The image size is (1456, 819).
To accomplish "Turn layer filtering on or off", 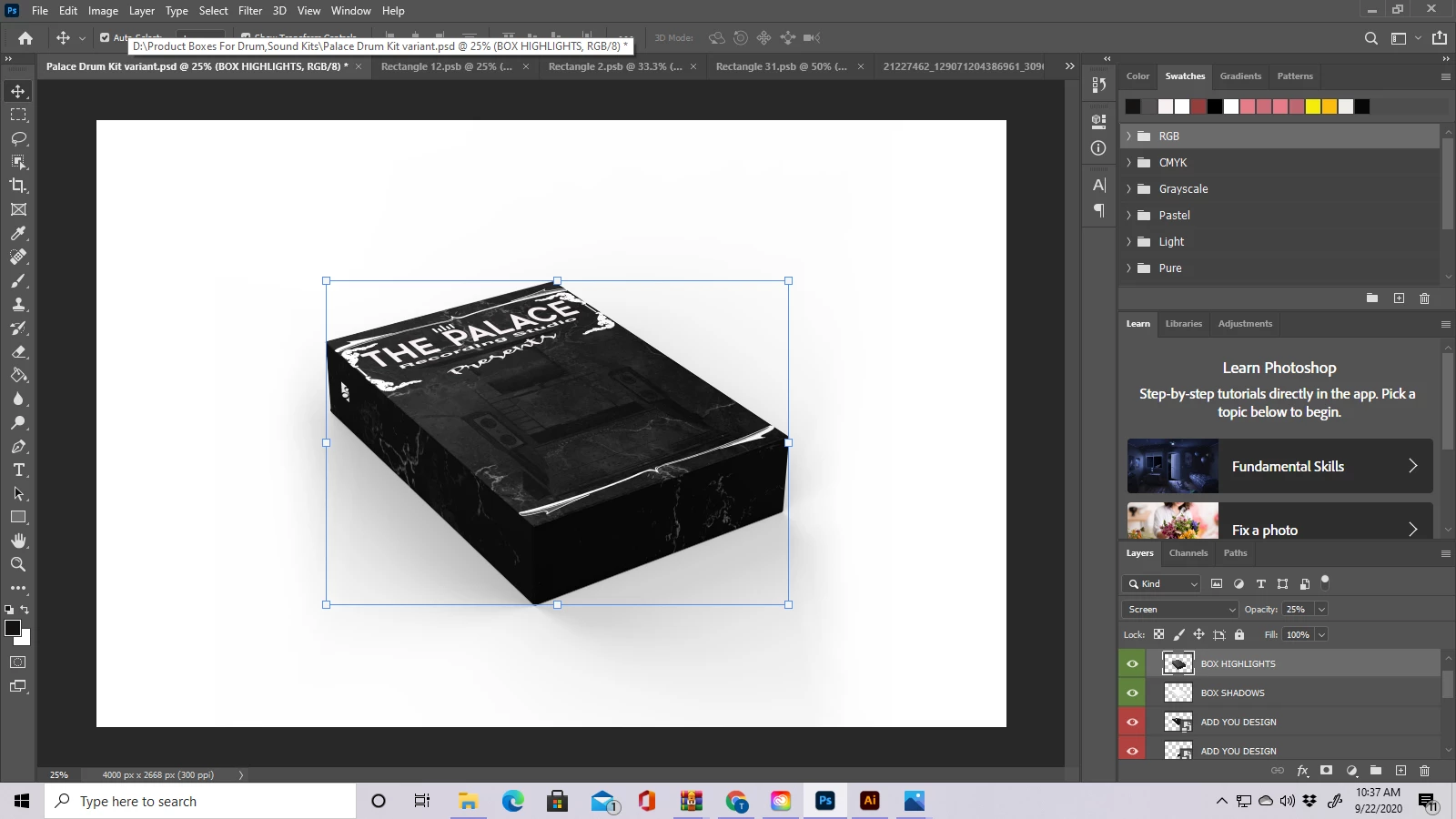I will (1325, 580).
